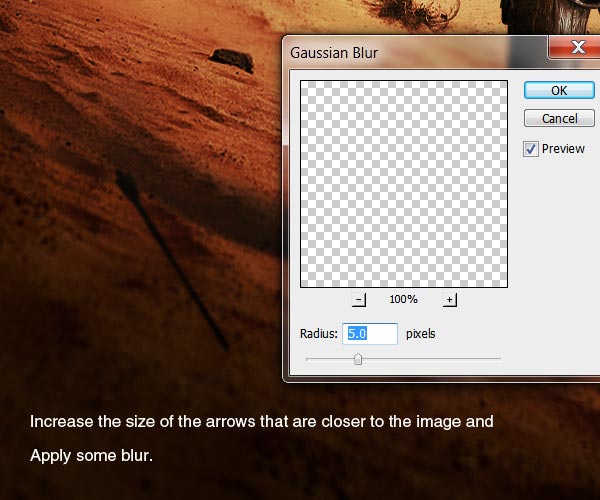Zoom out the preview with minus button
Viewport: 600px width, 500px height.
359,300
